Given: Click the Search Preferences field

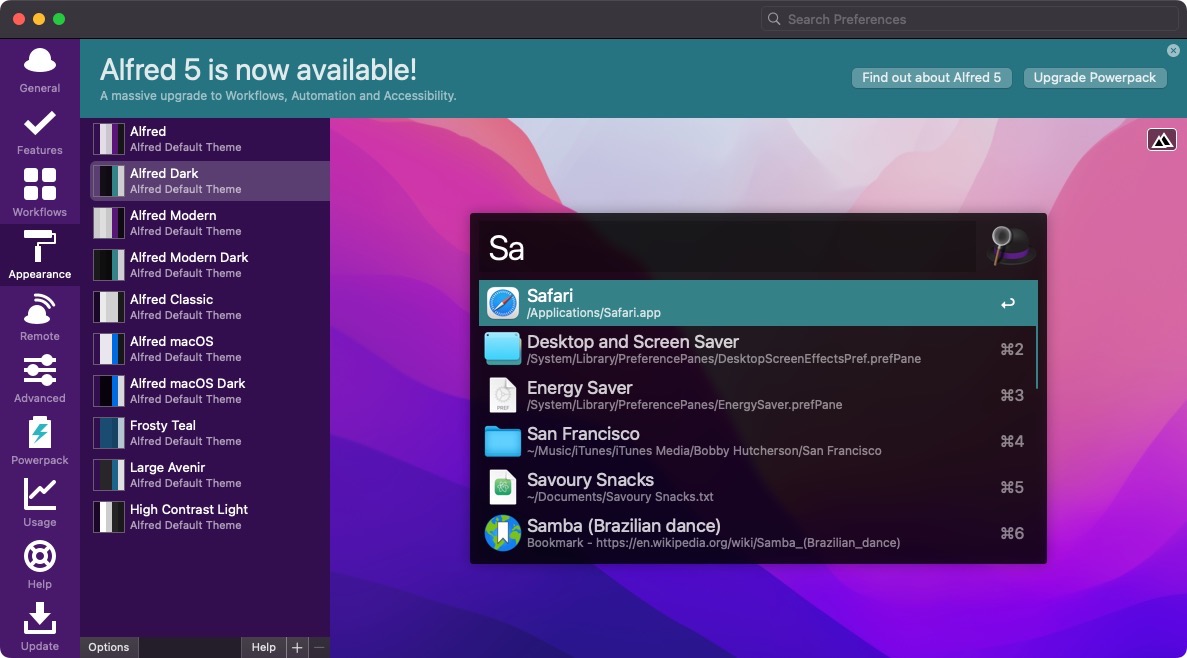Looking at the screenshot, I should coord(969,19).
